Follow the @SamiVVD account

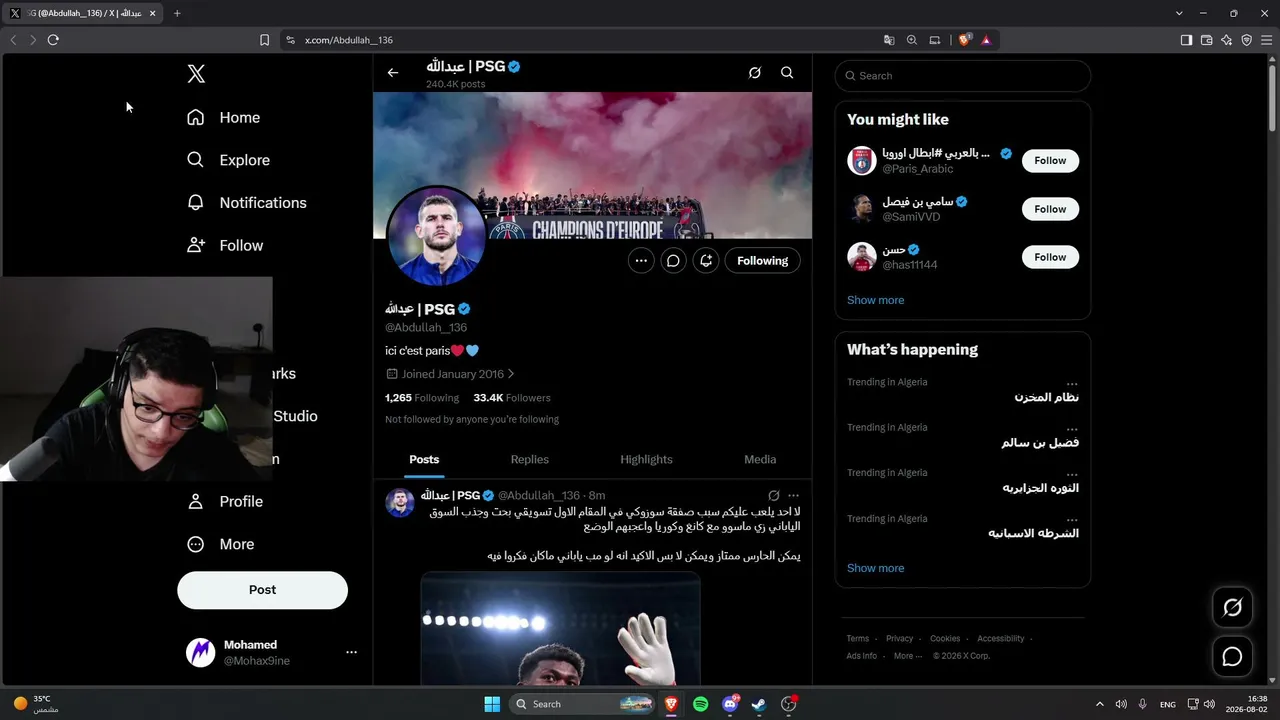[1050, 209]
